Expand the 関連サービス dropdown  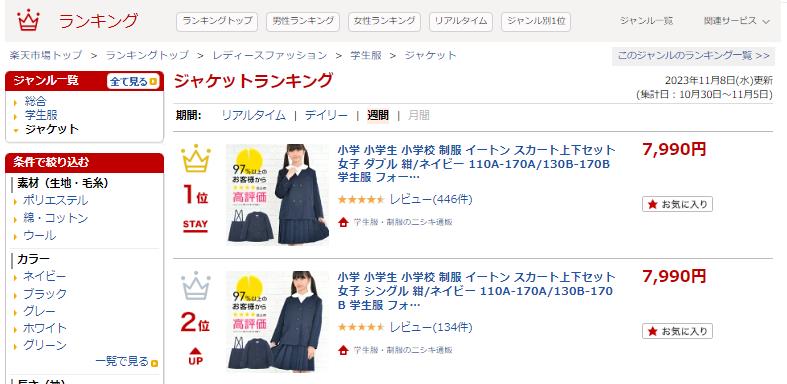tap(736, 21)
